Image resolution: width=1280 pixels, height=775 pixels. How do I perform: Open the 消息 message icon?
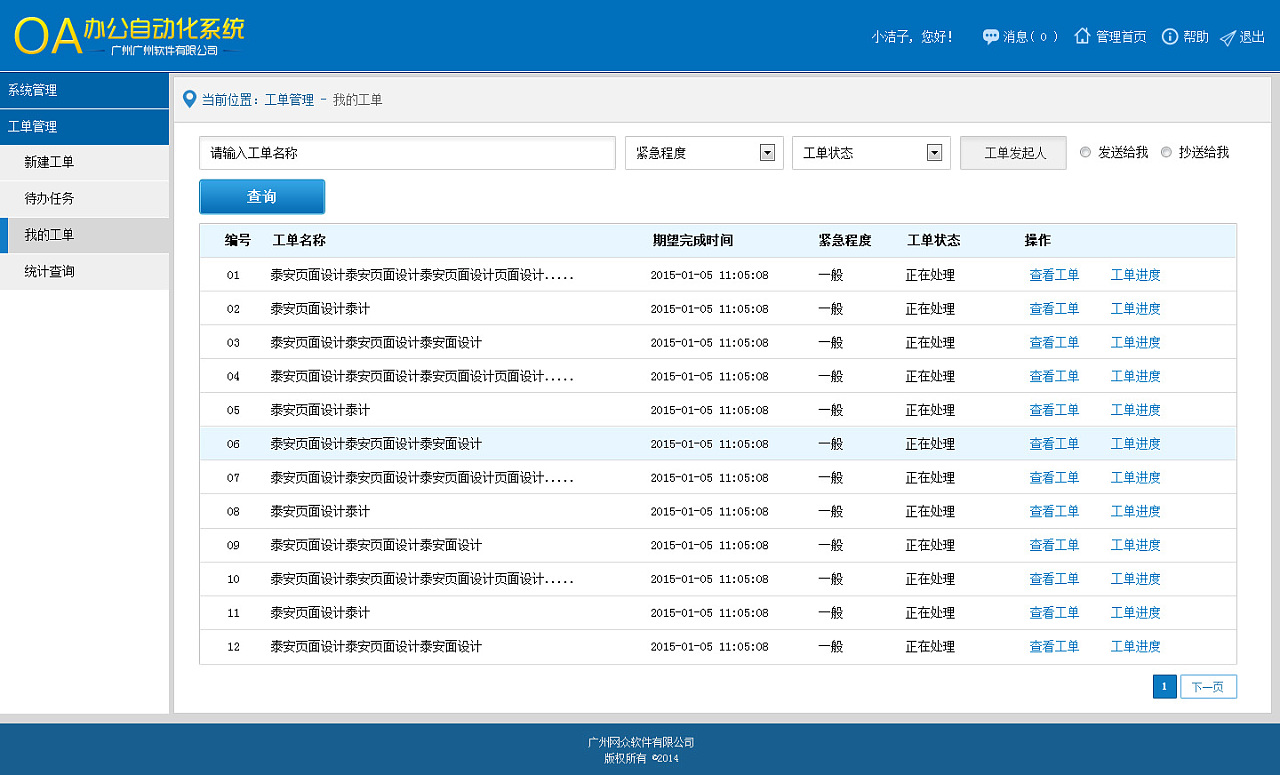point(989,36)
